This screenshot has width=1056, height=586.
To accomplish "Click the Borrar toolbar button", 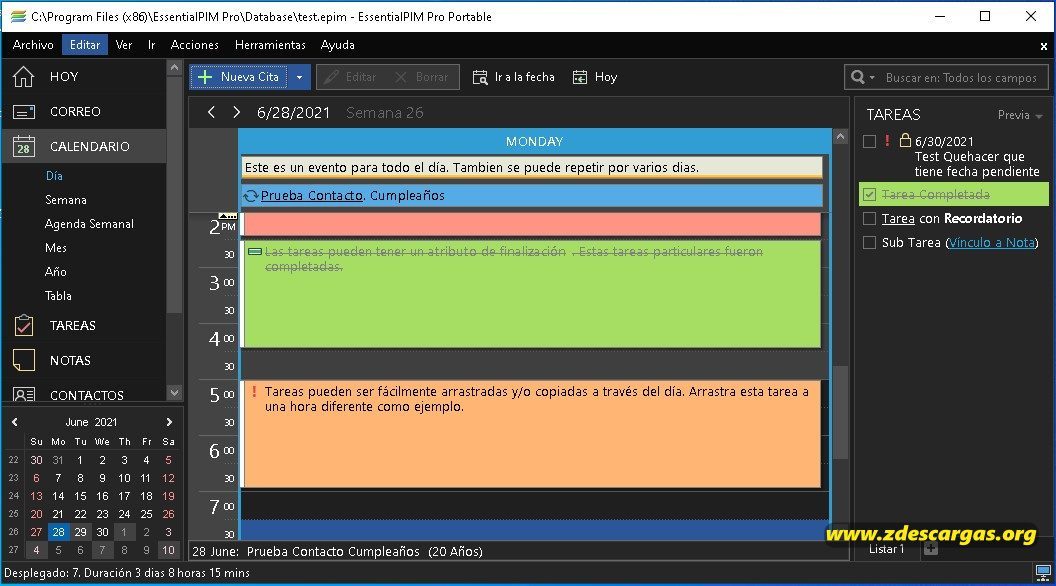I will tap(423, 77).
